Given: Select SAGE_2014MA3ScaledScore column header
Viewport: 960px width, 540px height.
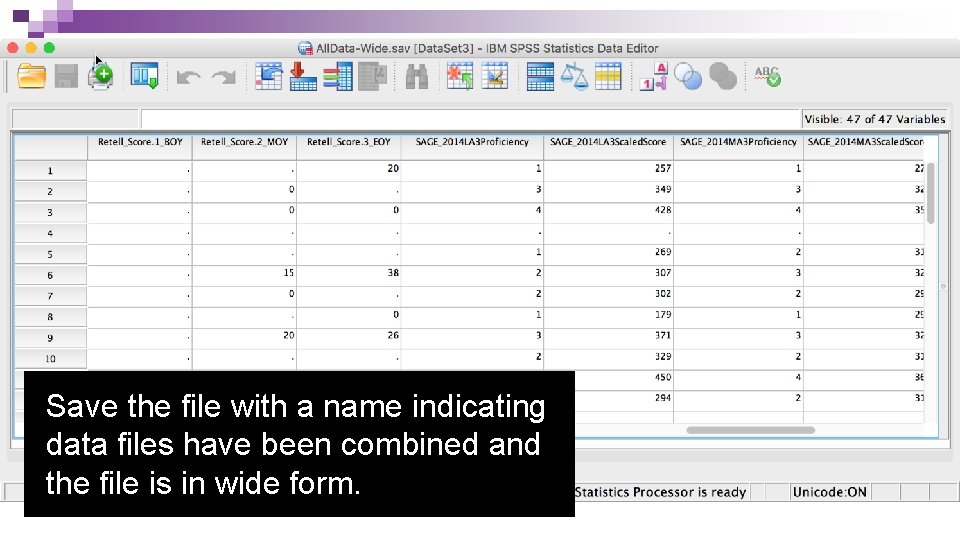Looking at the screenshot, I should (864, 146).
